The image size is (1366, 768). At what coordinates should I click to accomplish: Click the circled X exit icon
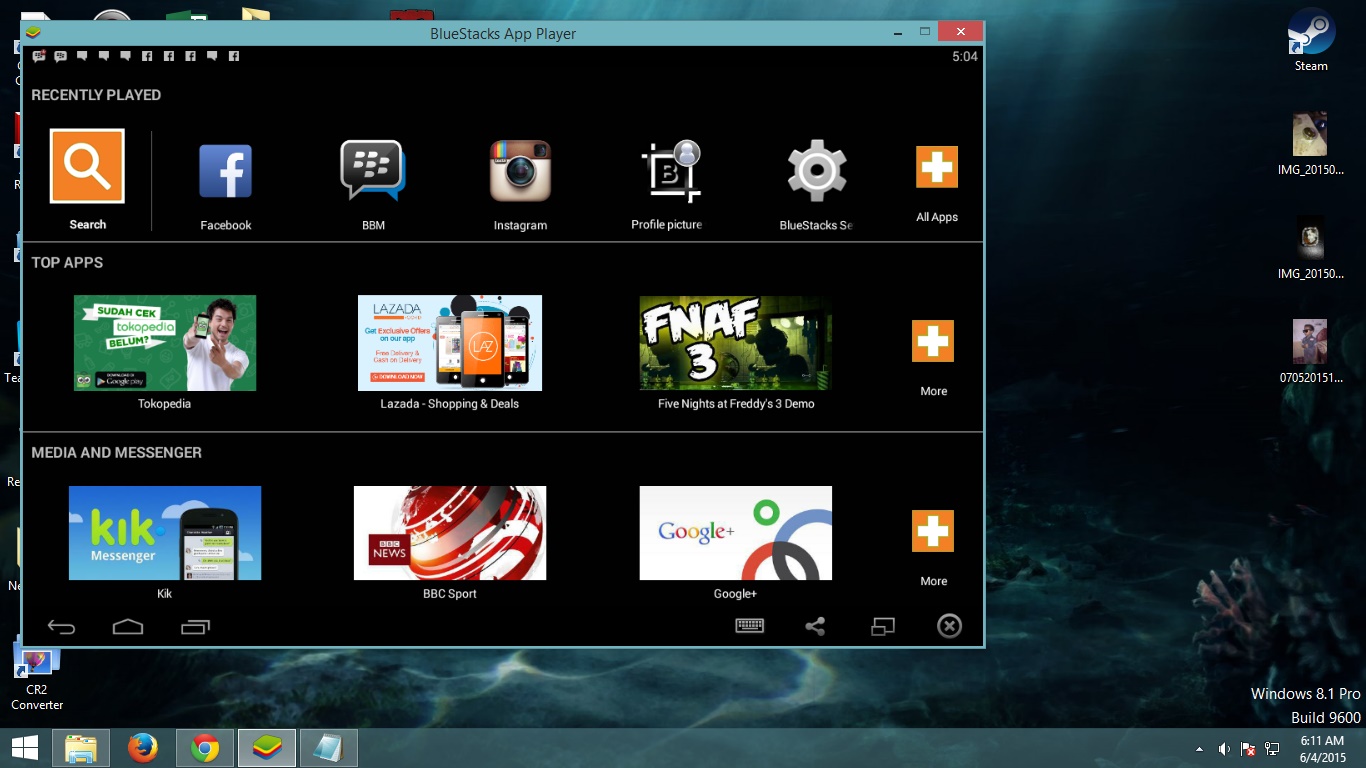coord(949,626)
